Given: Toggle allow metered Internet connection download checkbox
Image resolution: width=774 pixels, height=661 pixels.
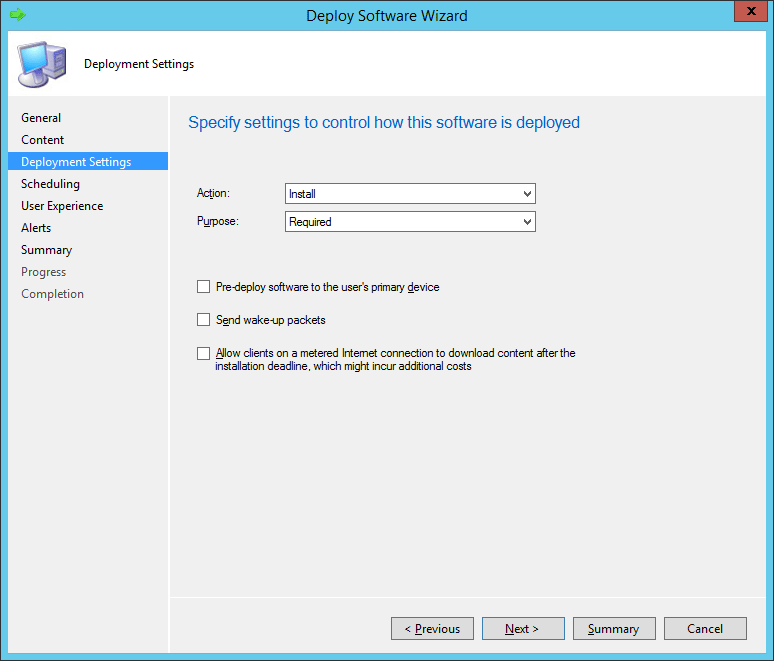Looking at the screenshot, I should tap(204, 353).
